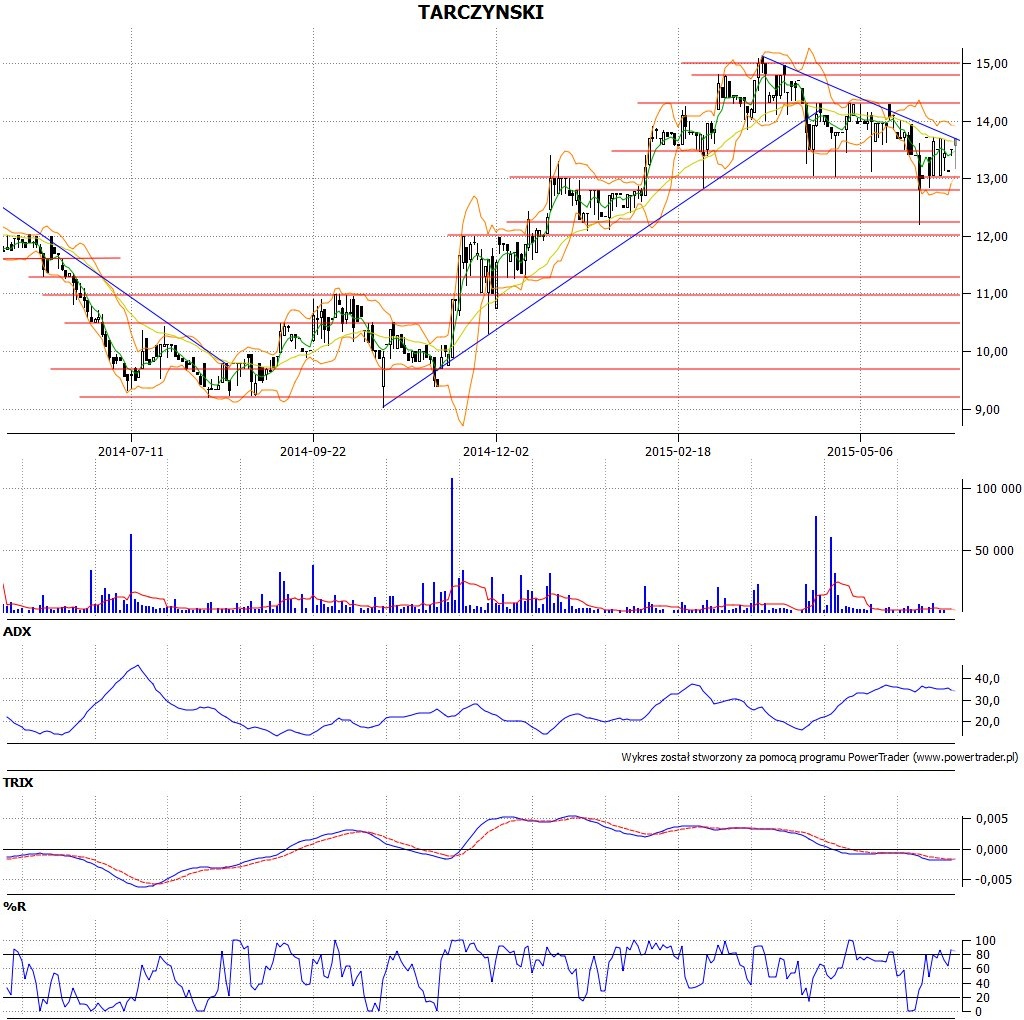Click the TRIX 0,005 scale value

coord(991,819)
